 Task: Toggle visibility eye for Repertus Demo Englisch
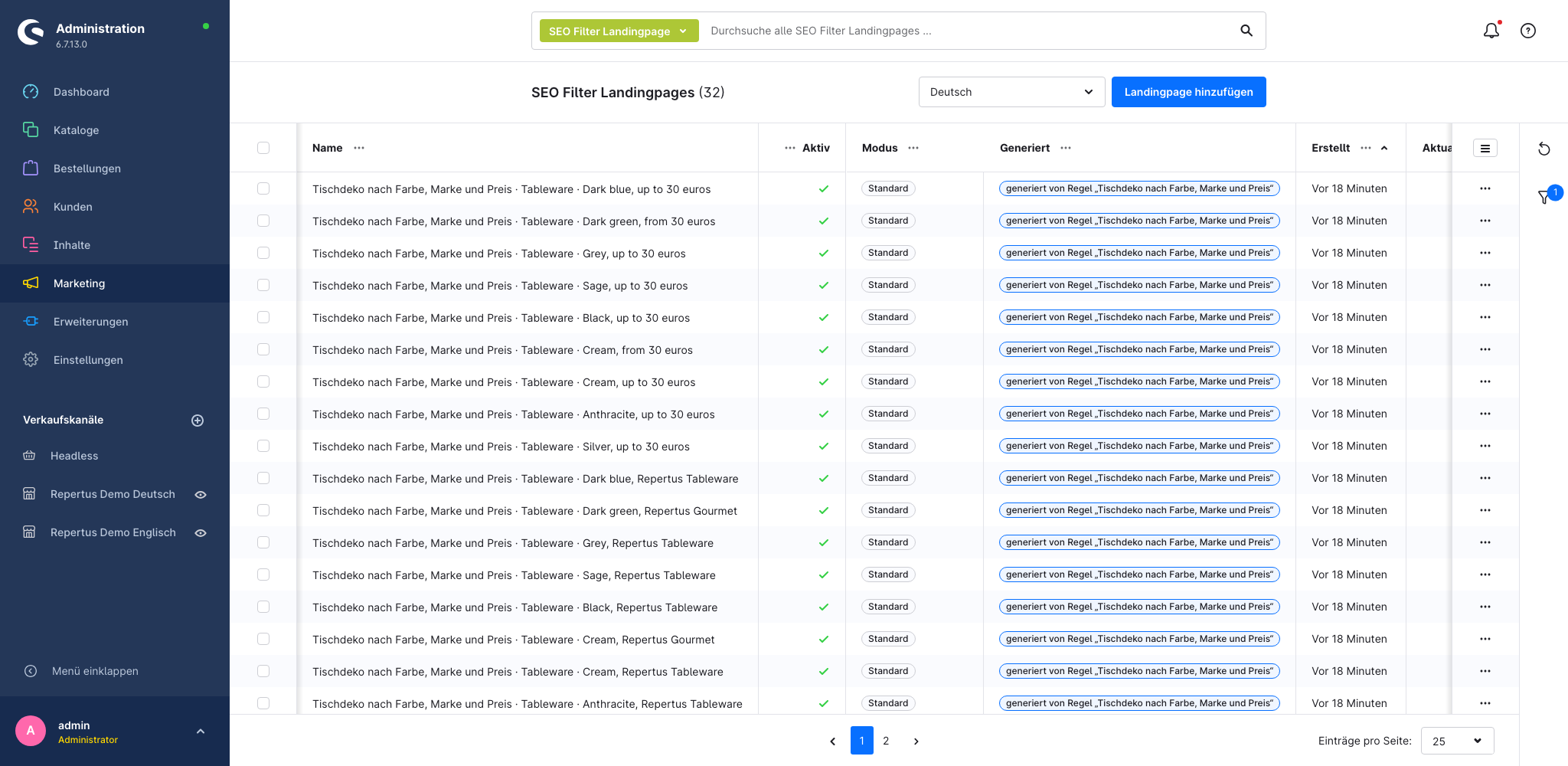[201, 533]
